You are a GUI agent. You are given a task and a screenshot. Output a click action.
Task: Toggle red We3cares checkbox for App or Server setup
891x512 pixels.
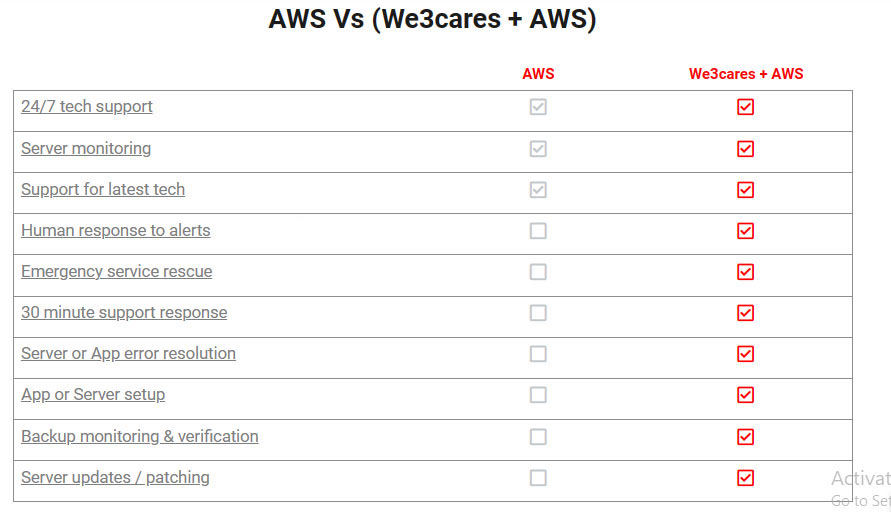[746, 395]
